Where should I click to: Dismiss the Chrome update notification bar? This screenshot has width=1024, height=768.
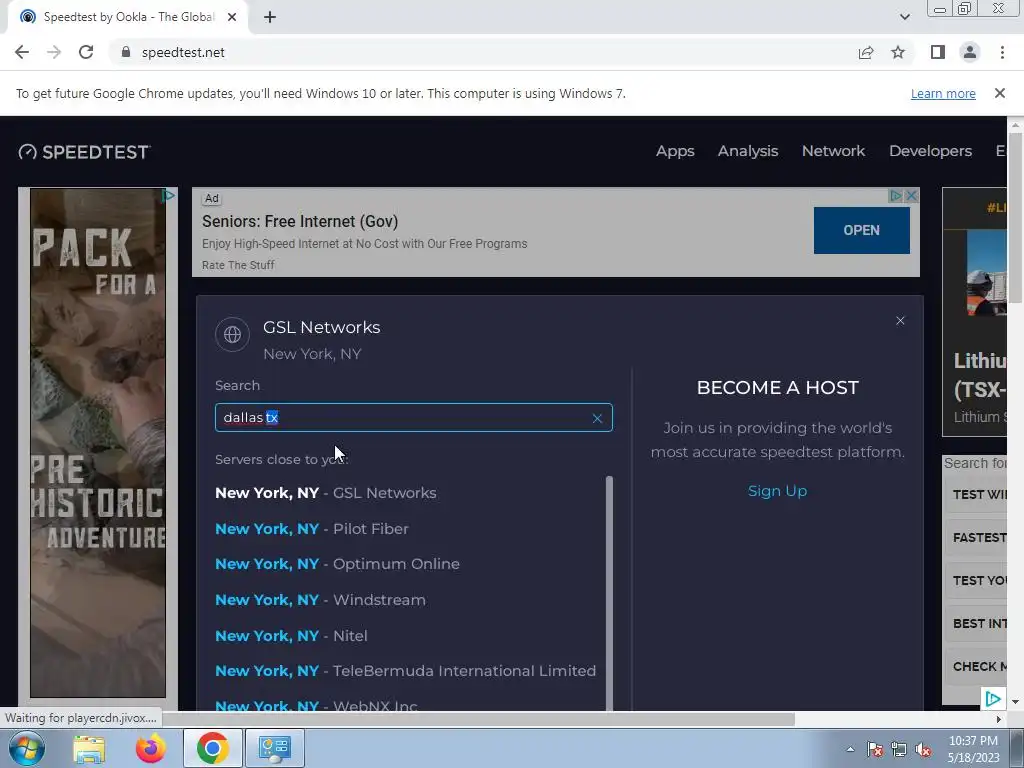tap(999, 93)
